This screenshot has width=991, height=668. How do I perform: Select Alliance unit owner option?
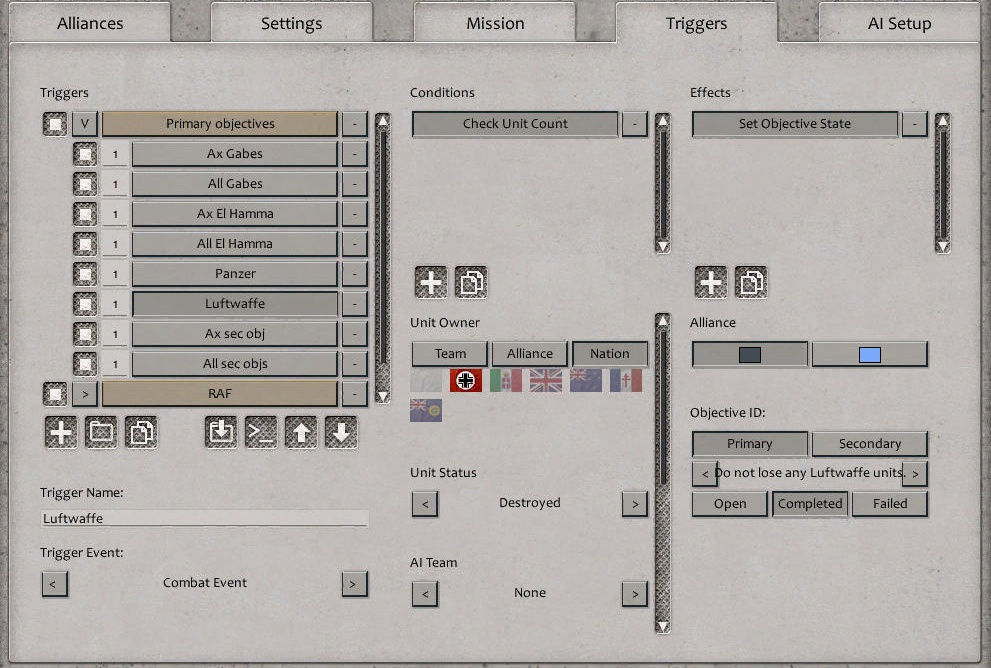[x=530, y=354]
